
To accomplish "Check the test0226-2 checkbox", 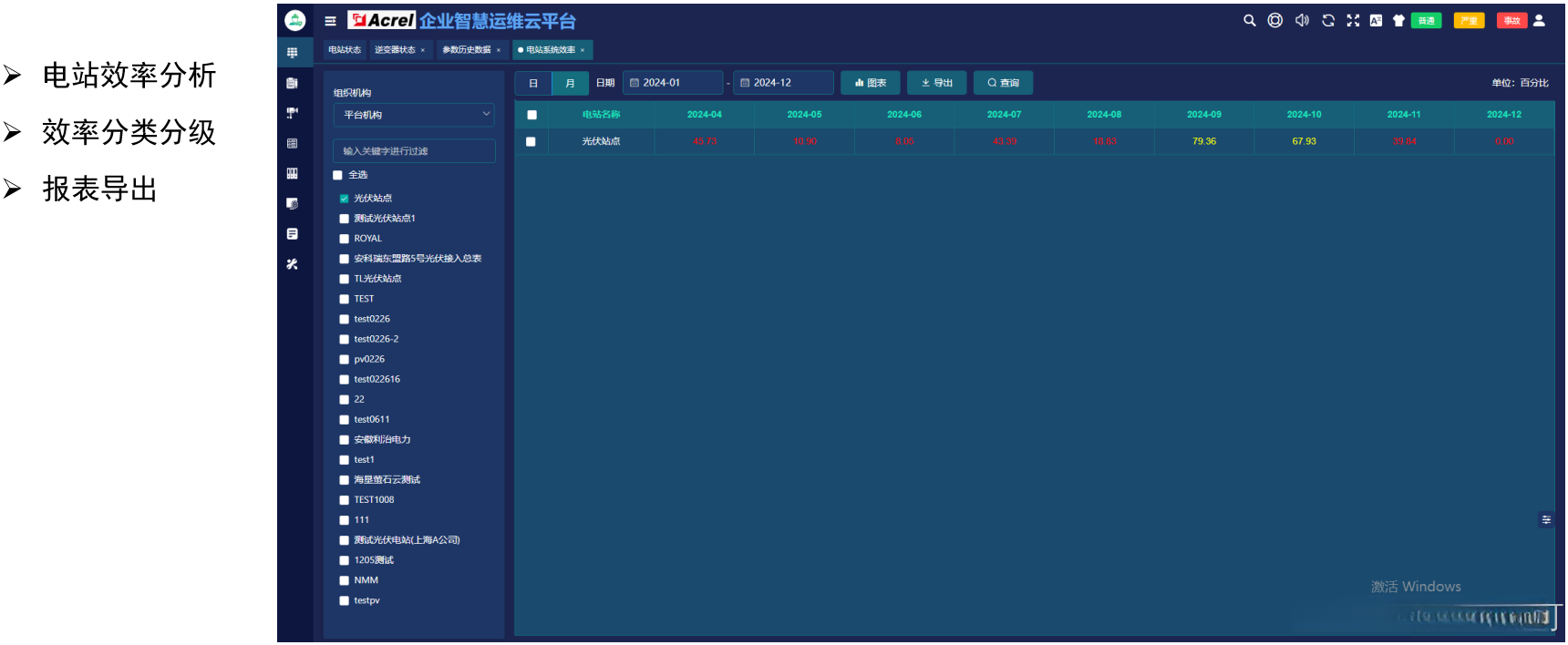I will click(344, 339).
